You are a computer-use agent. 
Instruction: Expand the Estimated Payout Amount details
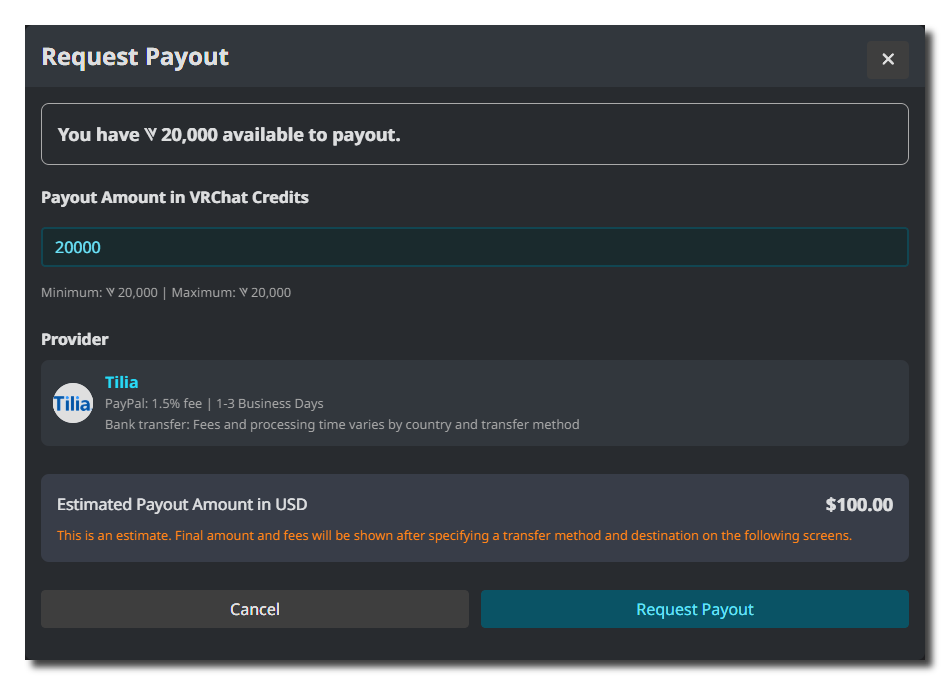[475, 505]
